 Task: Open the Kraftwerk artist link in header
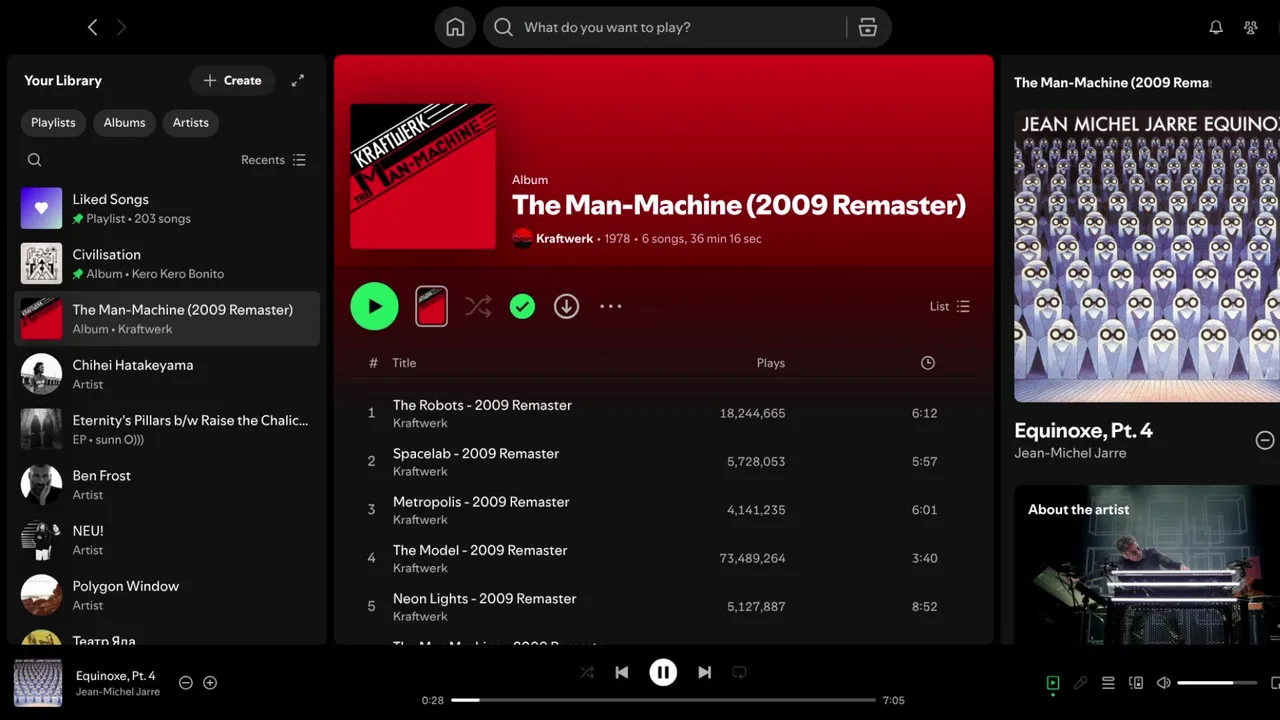click(x=564, y=239)
